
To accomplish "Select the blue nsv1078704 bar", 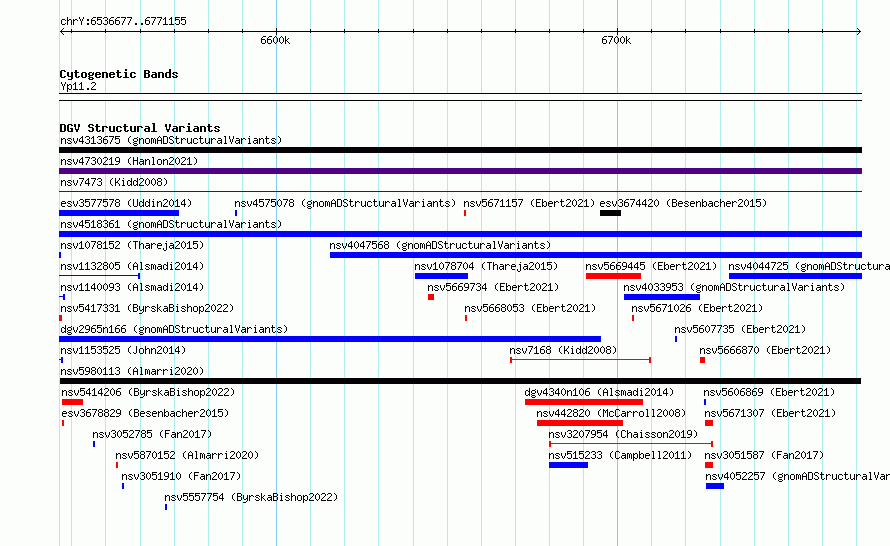I will click(442, 276).
